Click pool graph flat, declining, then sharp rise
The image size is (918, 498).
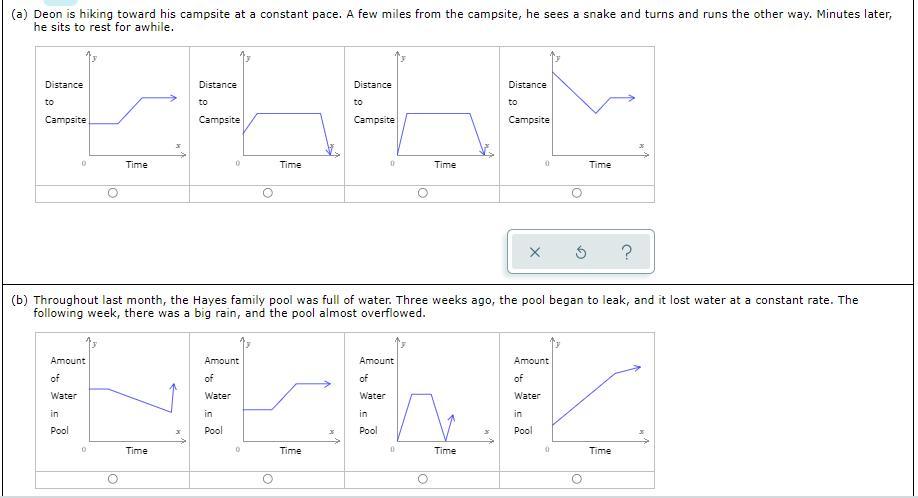pyautogui.click(x=112, y=402)
